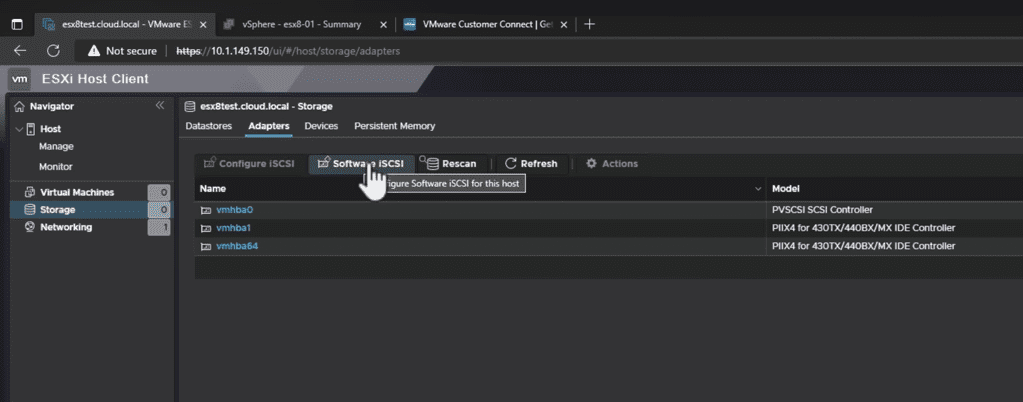Click the Not secure warning indicator
Viewport: 1023px width, 402px height.
coord(122,51)
